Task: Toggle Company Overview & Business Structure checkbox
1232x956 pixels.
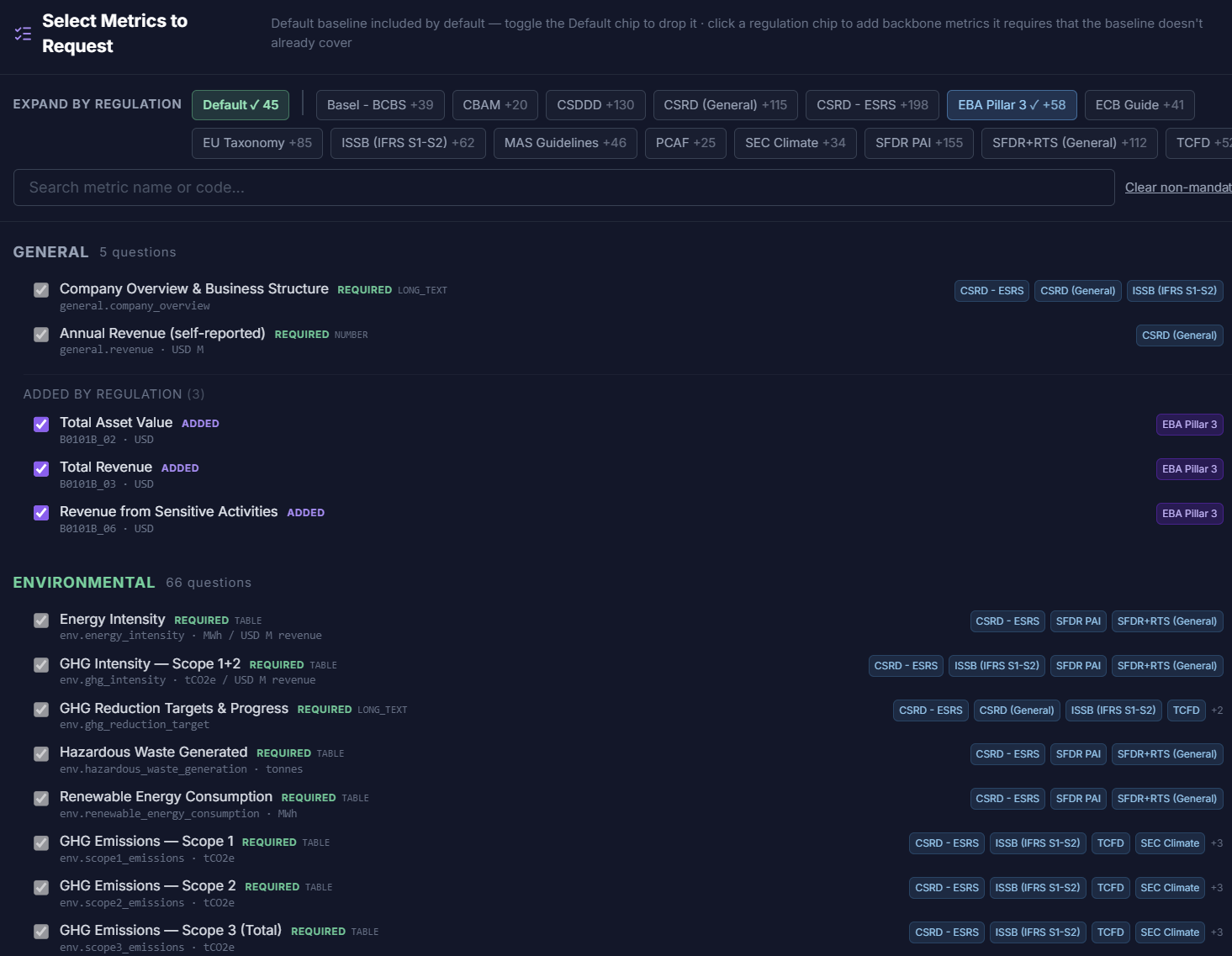Action: click(x=41, y=290)
